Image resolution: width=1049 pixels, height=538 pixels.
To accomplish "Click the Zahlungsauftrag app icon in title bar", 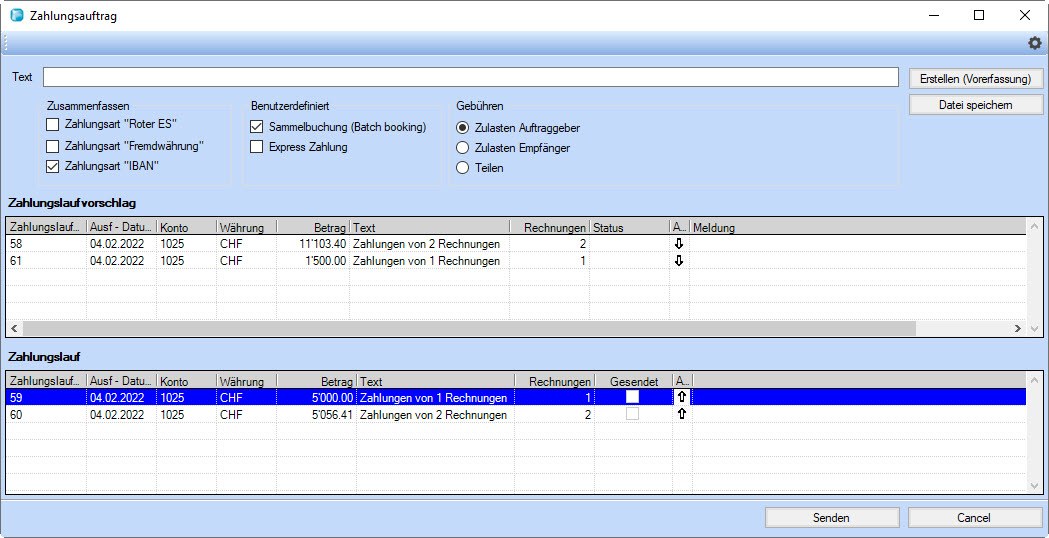I will [x=17, y=16].
